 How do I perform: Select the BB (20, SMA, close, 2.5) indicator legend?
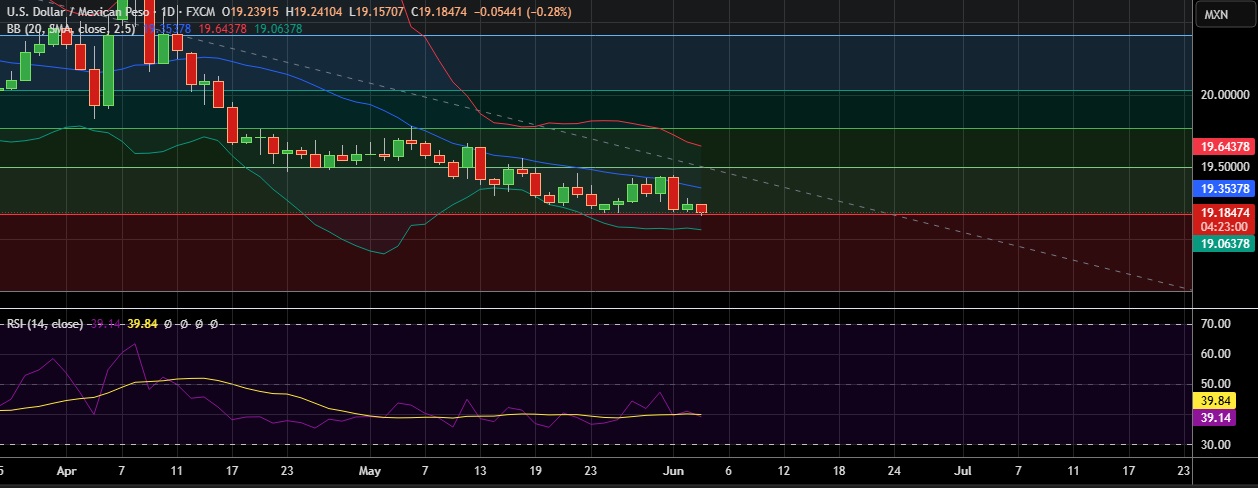pos(70,29)
